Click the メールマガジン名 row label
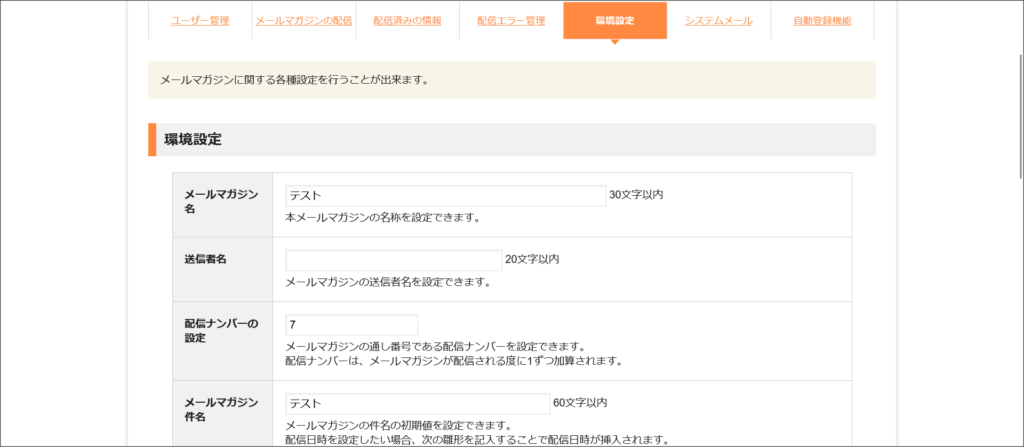This screenshot has width=1024, height=447. pos(221,202)
